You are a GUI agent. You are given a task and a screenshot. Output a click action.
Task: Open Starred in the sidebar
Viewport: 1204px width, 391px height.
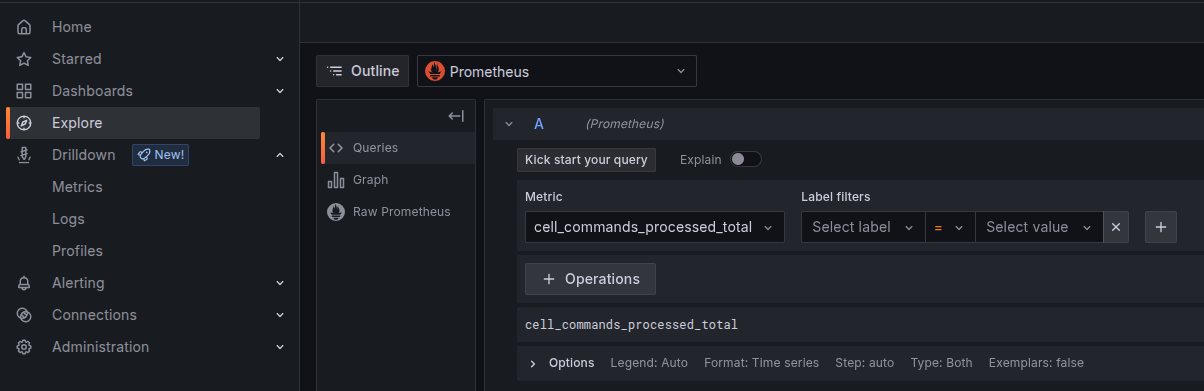click(77, 59)
